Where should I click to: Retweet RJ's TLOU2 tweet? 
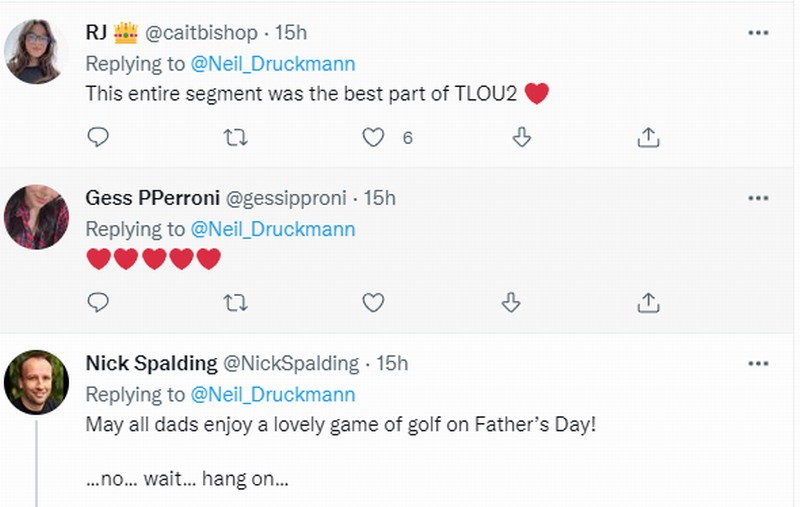235,137
